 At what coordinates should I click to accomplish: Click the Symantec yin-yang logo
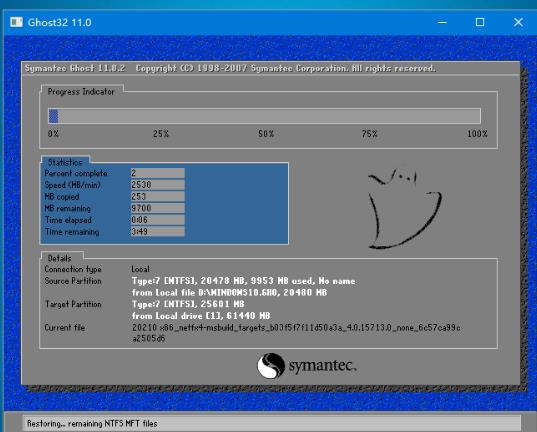point(271,366)
